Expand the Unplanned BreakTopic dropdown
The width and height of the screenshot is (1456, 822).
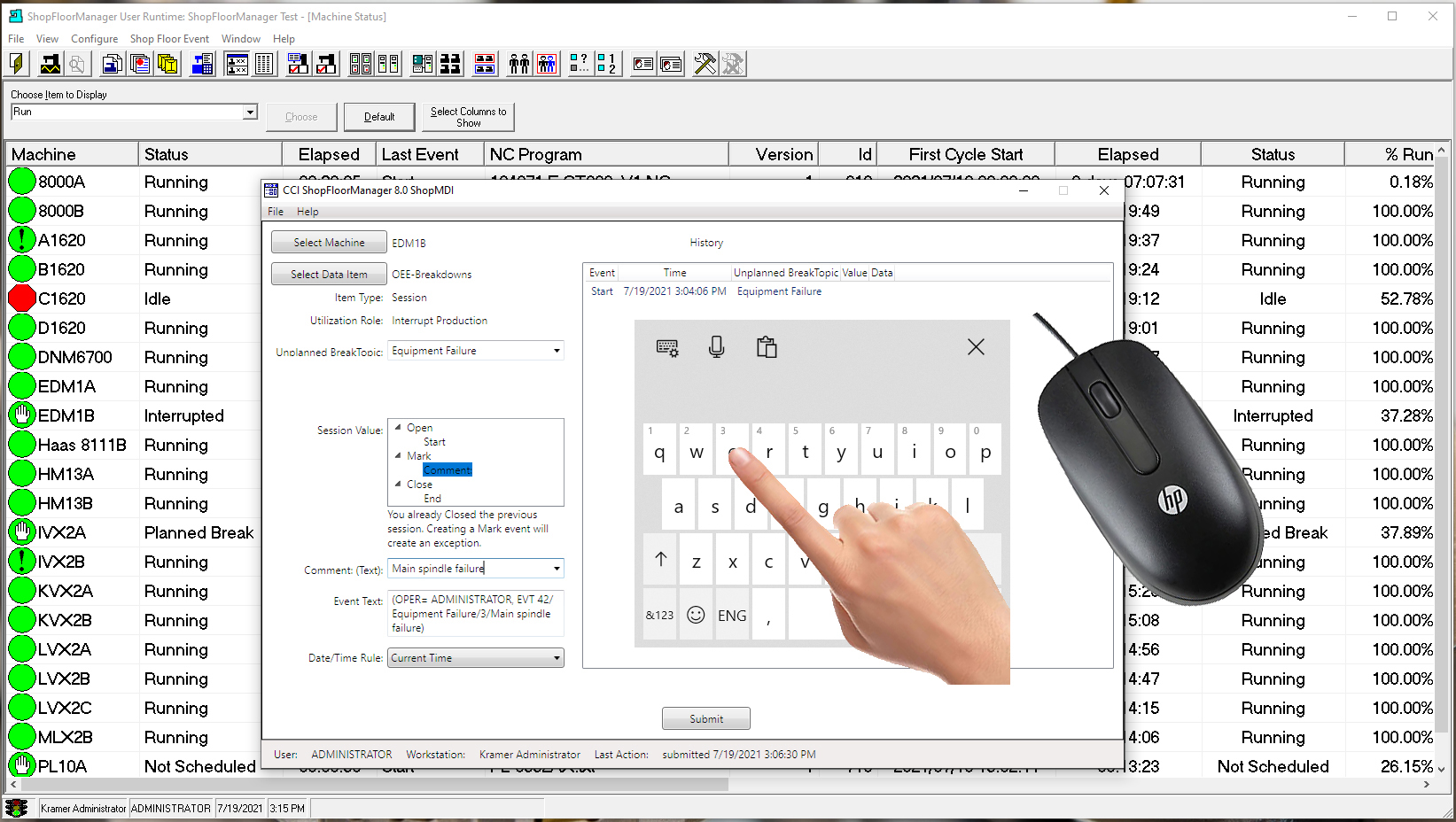pyautogui.click(x=557, y=352)
